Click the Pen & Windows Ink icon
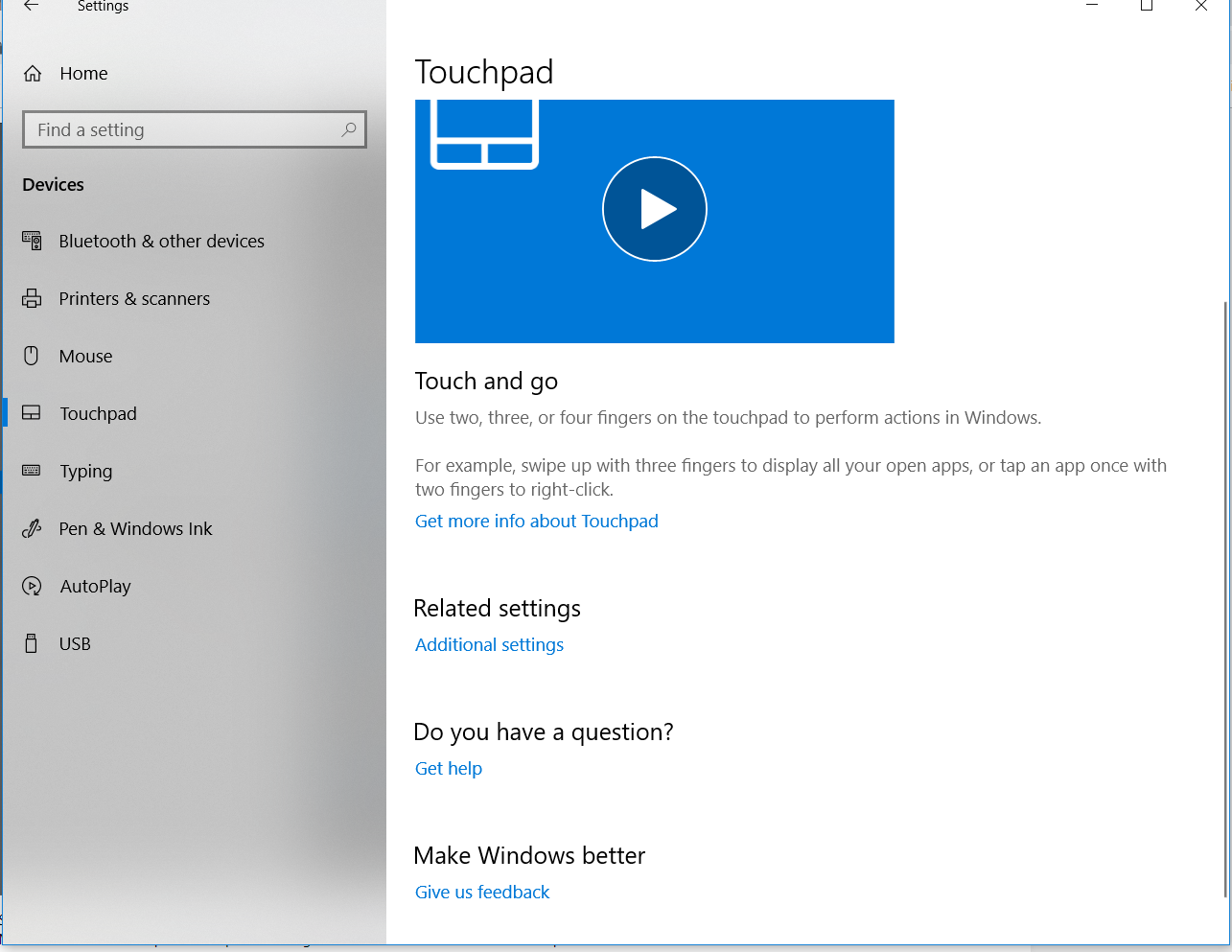The height and width of the screenshot is (952, 1232). 32,528
